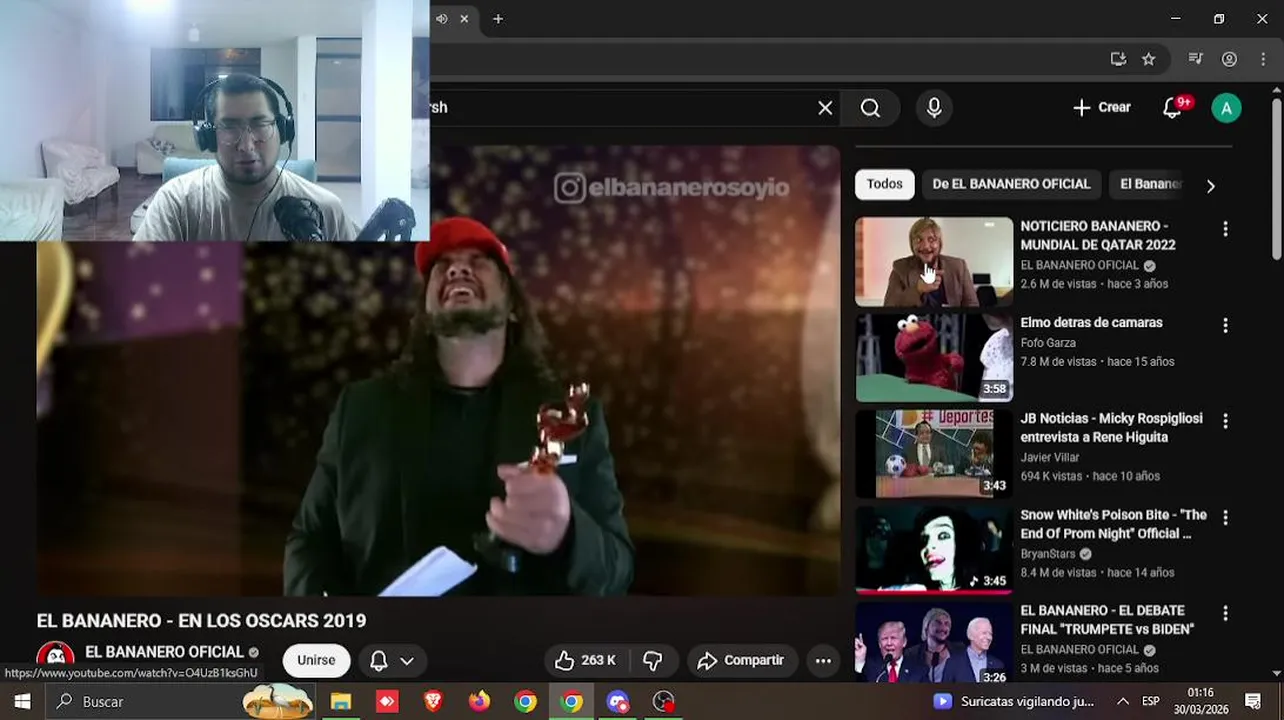Viewport: 1284px width, 720px height.
Task: Open the Windows action center
Action: pos(1253,701)
